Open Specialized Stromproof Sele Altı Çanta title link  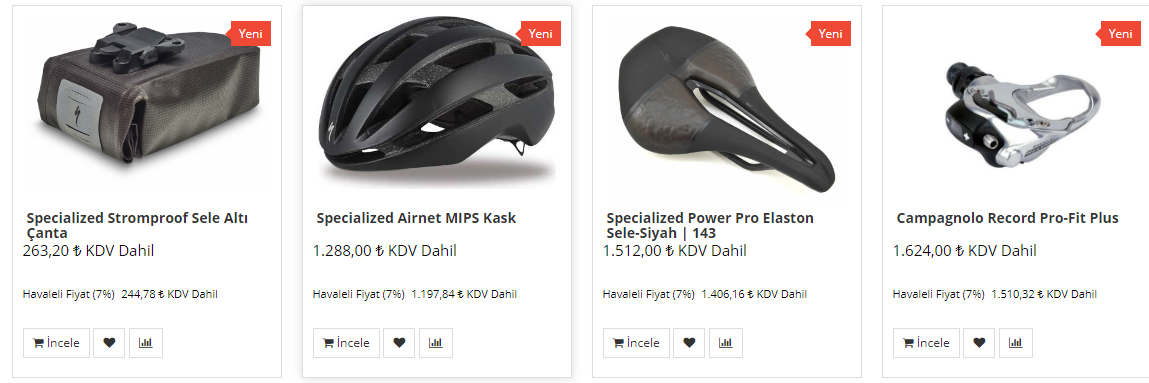point(137,226)
